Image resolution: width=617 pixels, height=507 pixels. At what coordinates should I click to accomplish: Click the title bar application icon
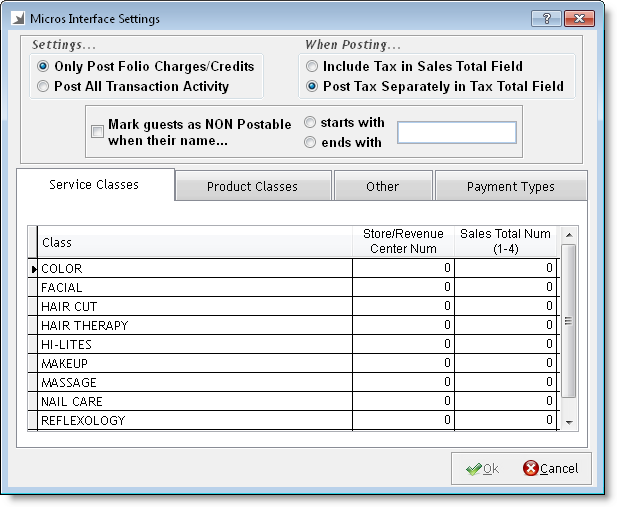(18, 19)
